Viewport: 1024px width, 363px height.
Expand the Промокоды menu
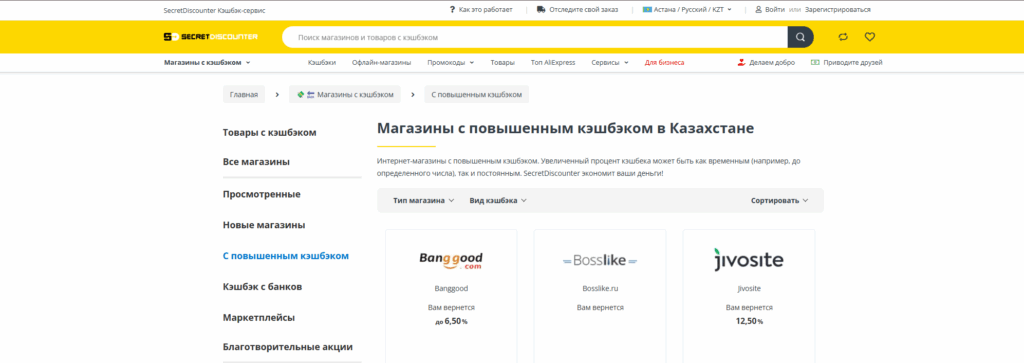[x=451, y=63]
